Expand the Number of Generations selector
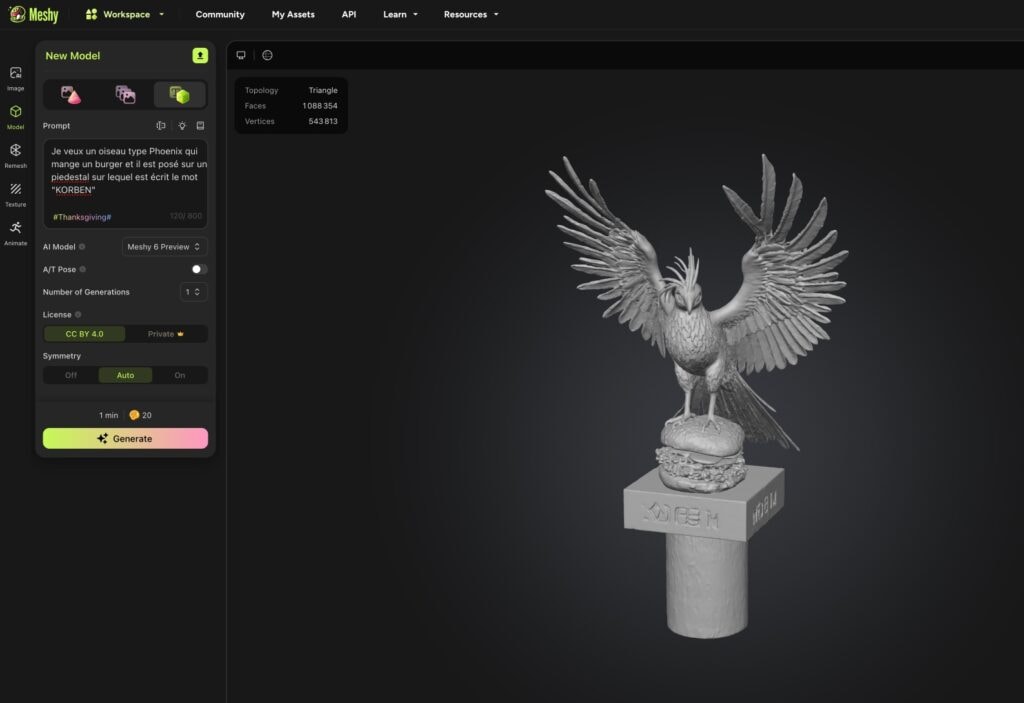 point(193,292)
